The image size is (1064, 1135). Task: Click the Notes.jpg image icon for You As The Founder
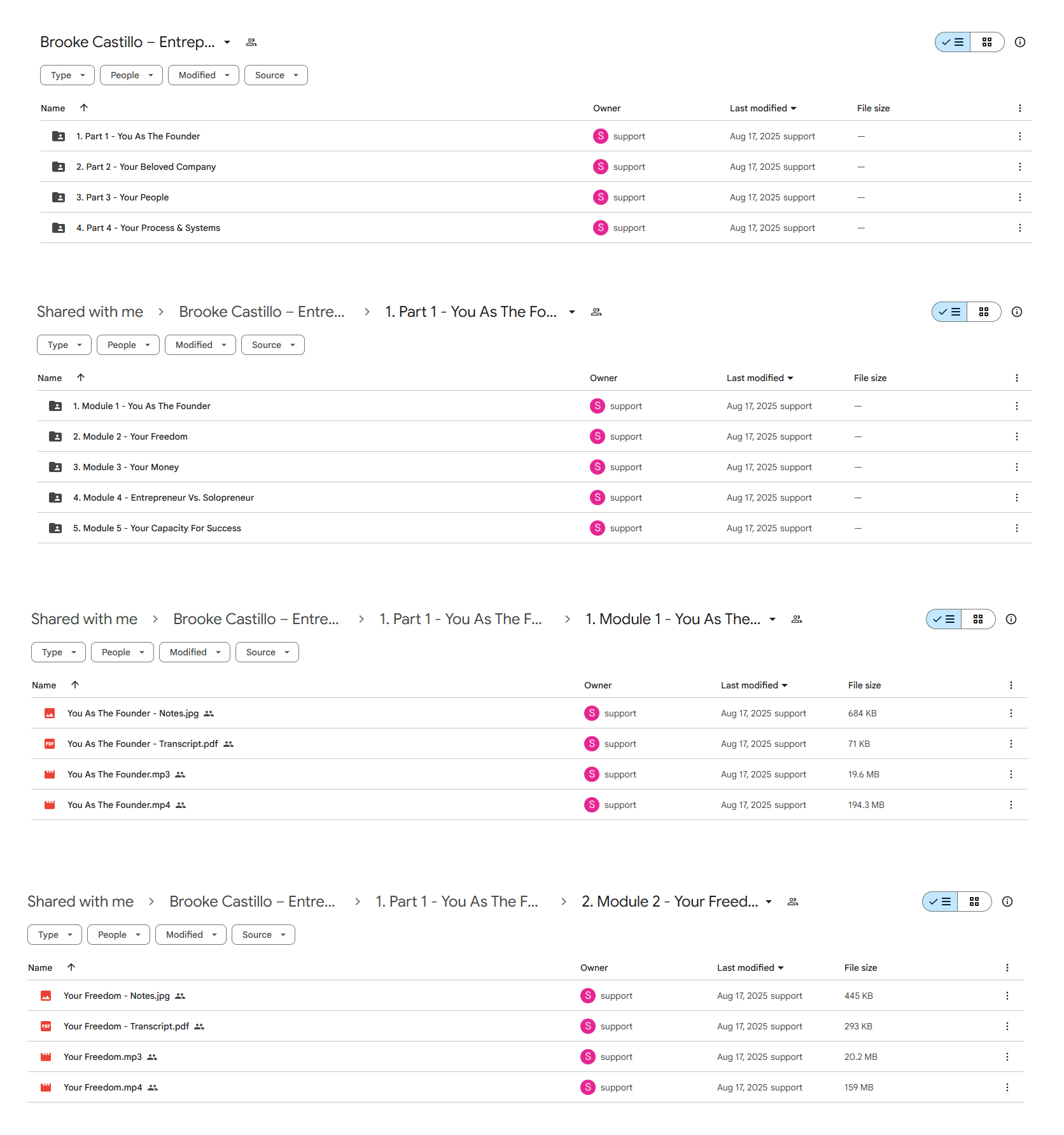50,713
